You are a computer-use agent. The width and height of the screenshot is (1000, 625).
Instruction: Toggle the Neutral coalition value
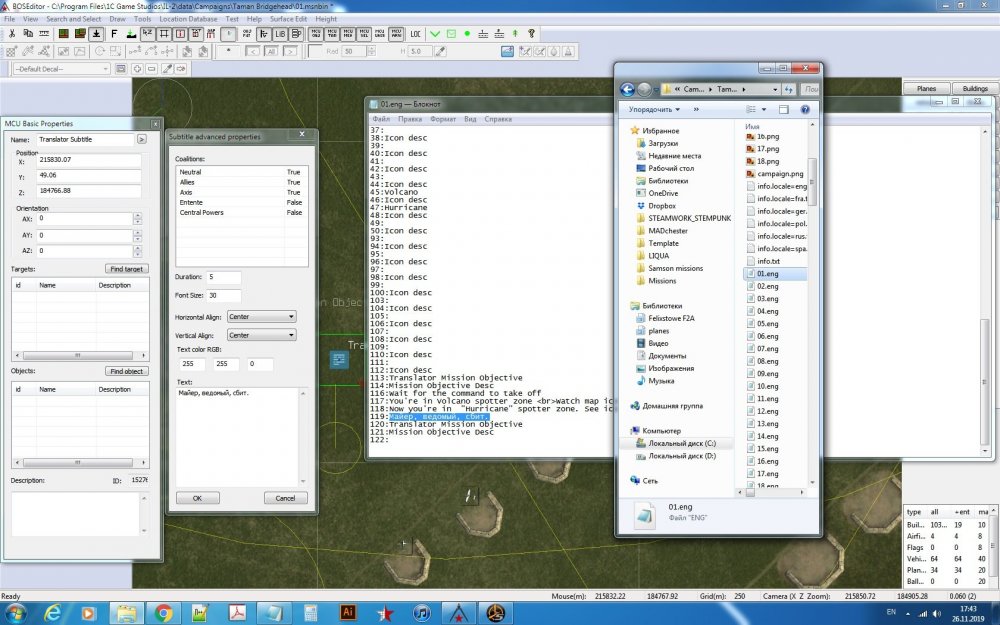[x=293, y=172]
